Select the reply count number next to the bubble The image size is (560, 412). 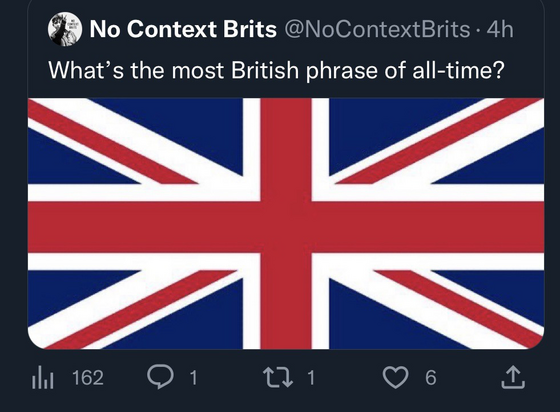193,378
